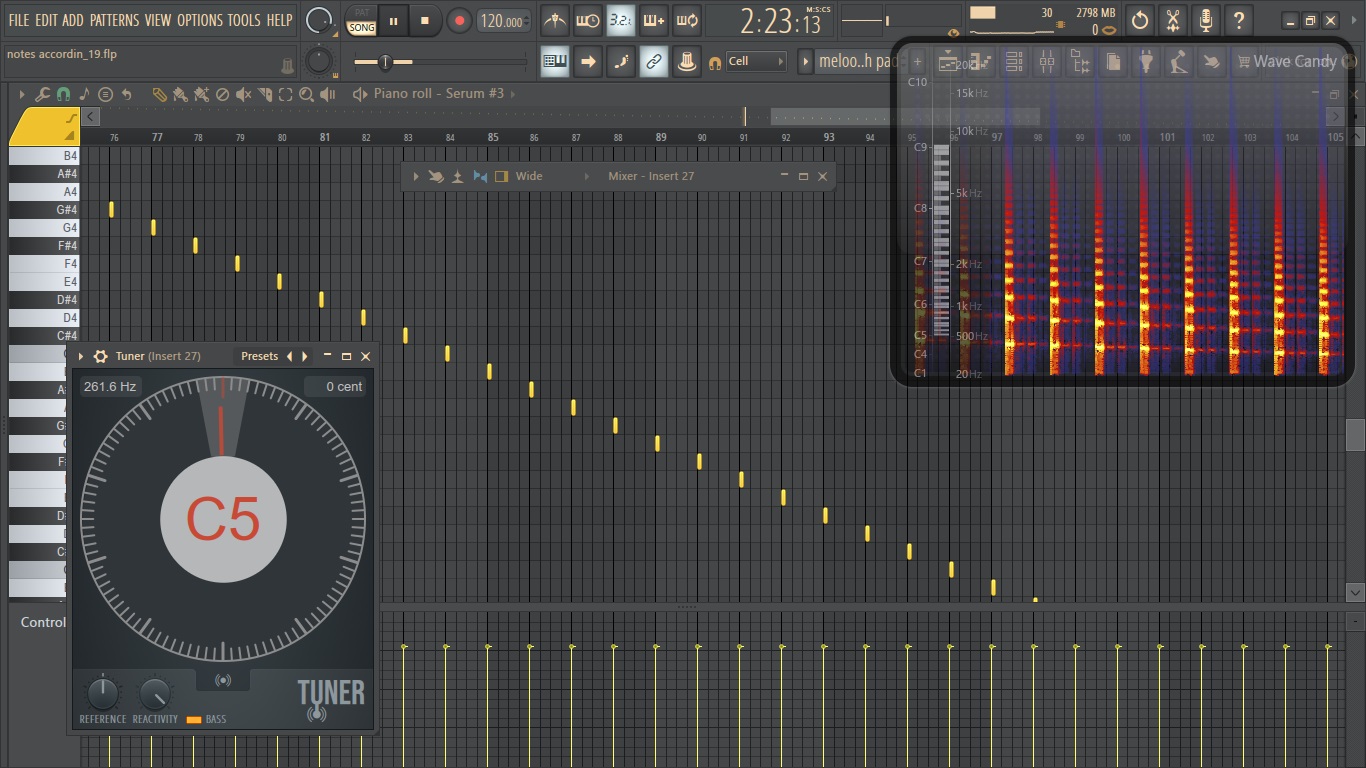Pause playback with the pause button

tap(393, 20)
